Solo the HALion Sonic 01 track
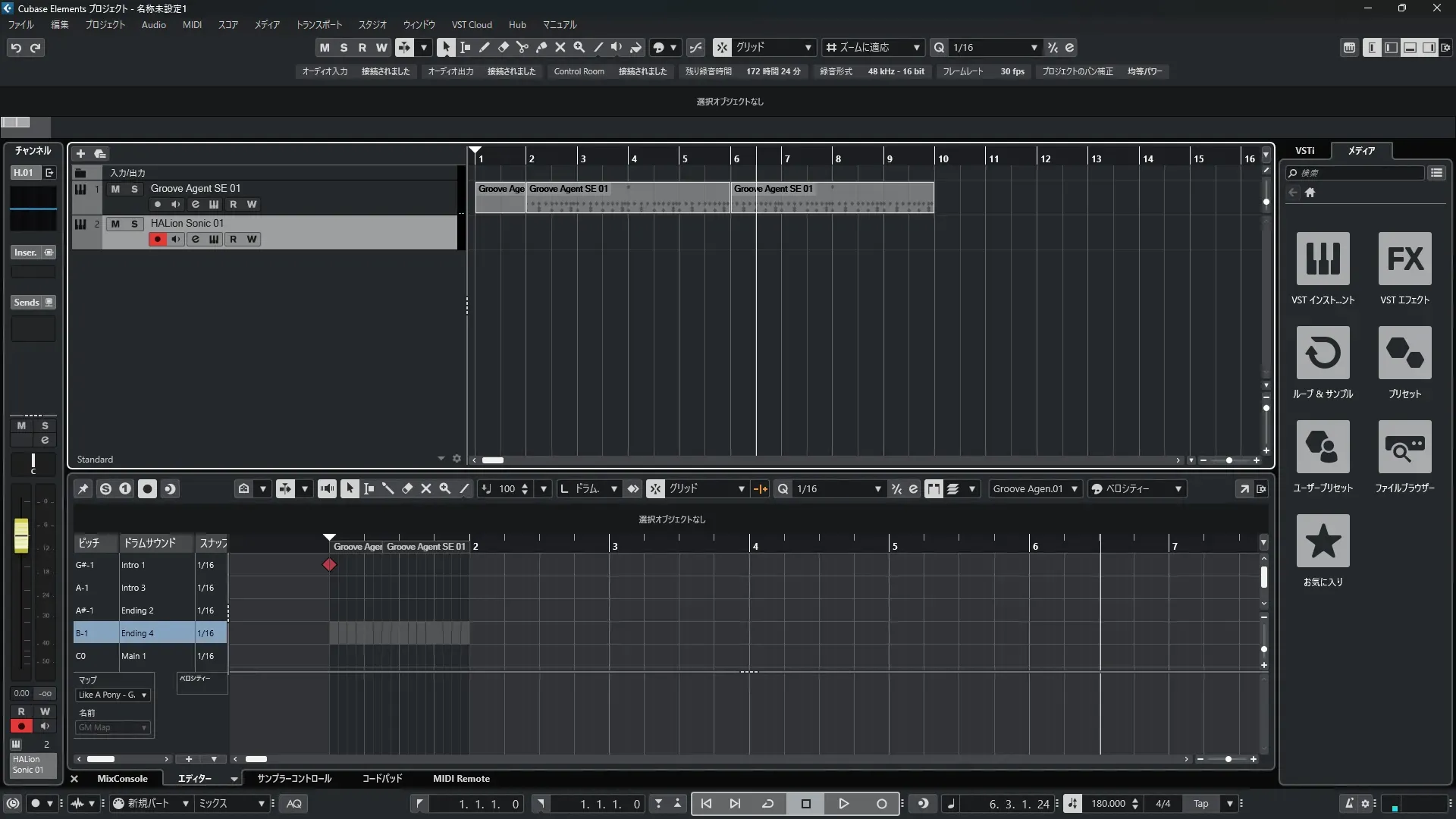Screen dimensions: 1456x819 (x=134, y=224)
